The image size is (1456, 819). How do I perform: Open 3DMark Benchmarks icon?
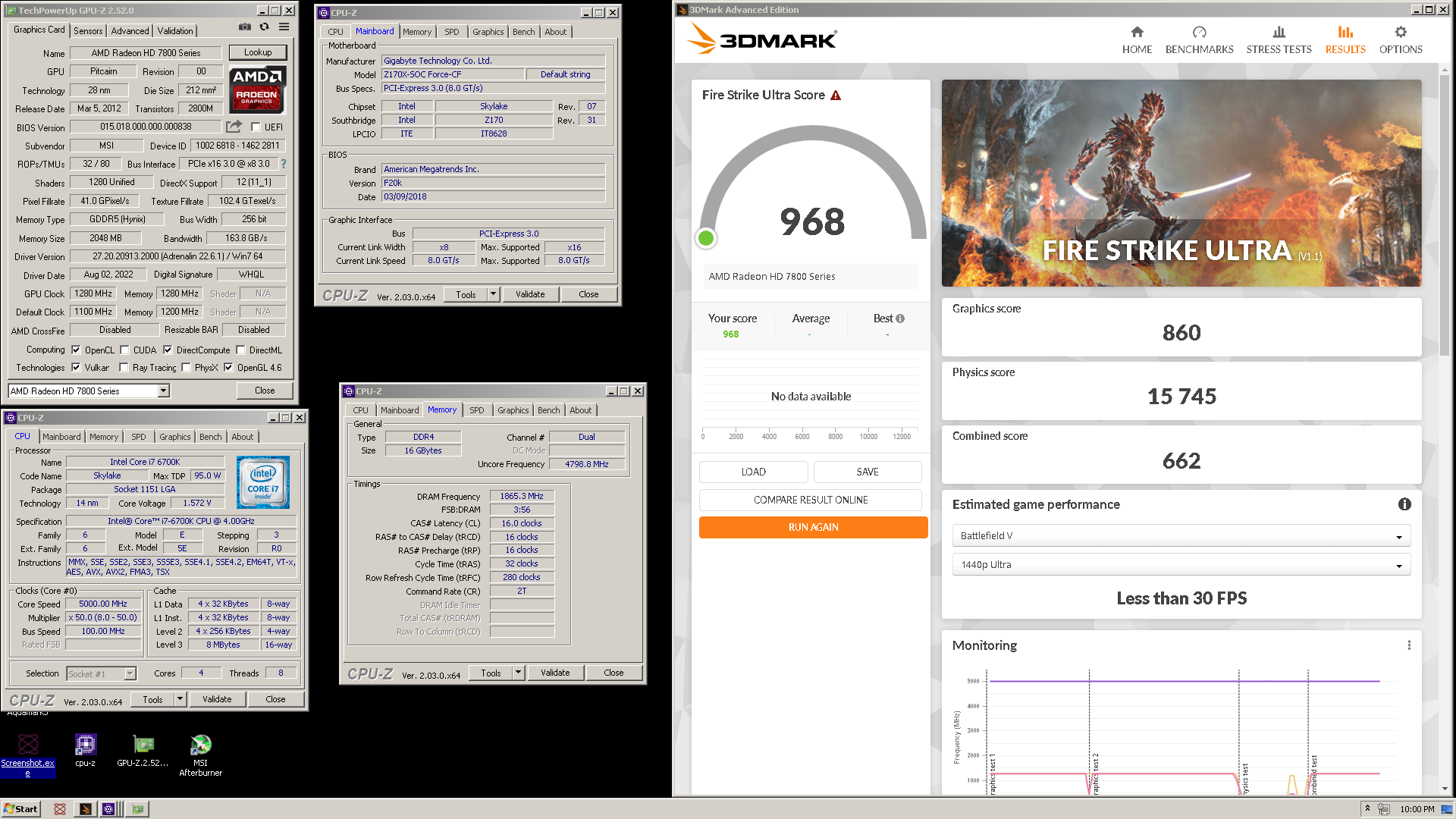coord(1199,32)
